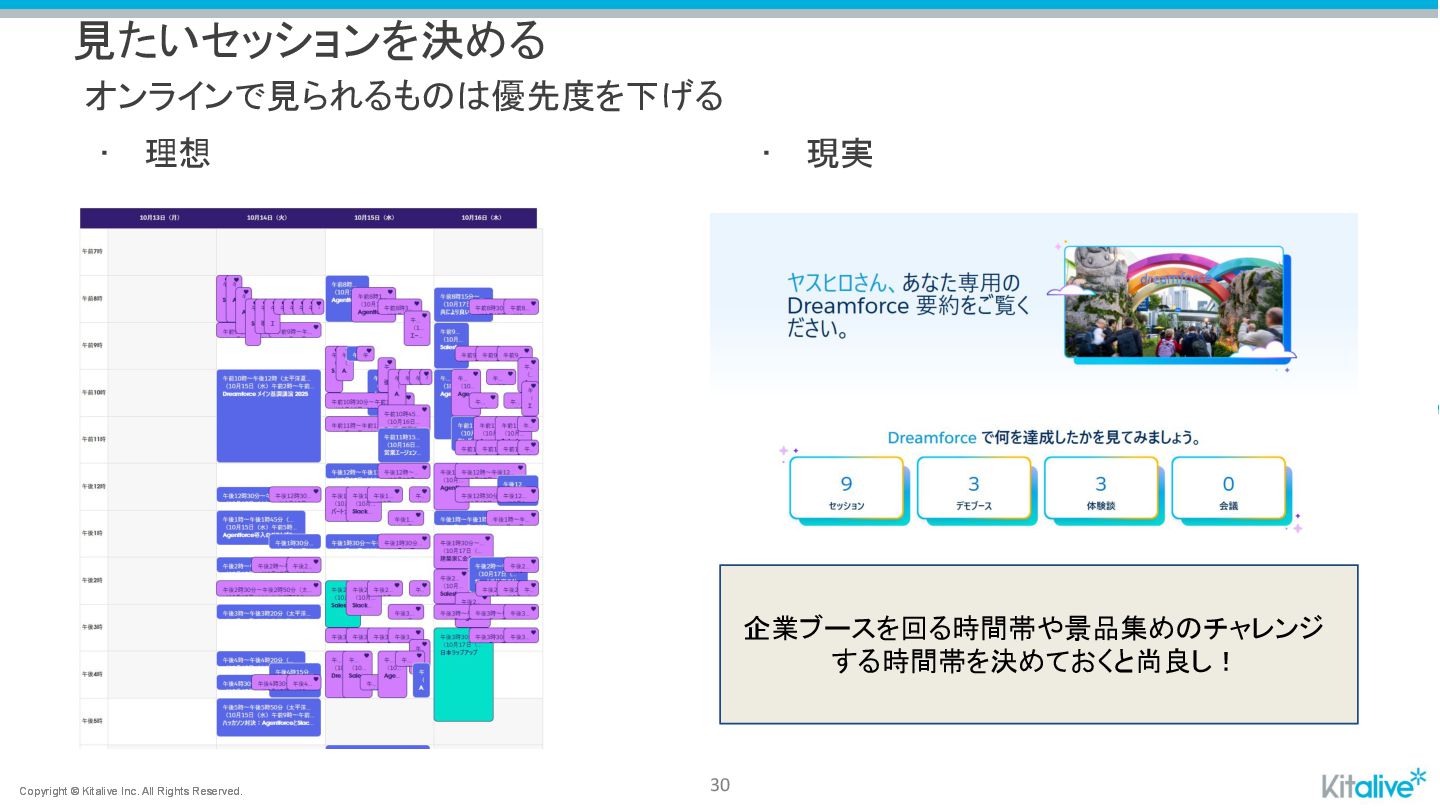Screen dimensions: 1440x810
Task: Click the 午前7時 time label
Action: click(x=92, y=251)
